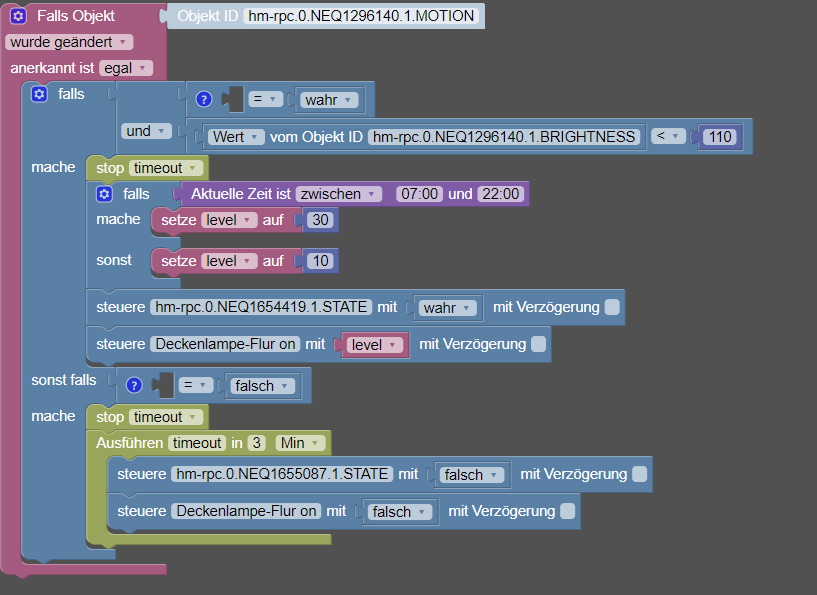Viewport: 817px width, 595px height.
Task: Select the 'sonst falls' label
Action: [x=64, y=380]
